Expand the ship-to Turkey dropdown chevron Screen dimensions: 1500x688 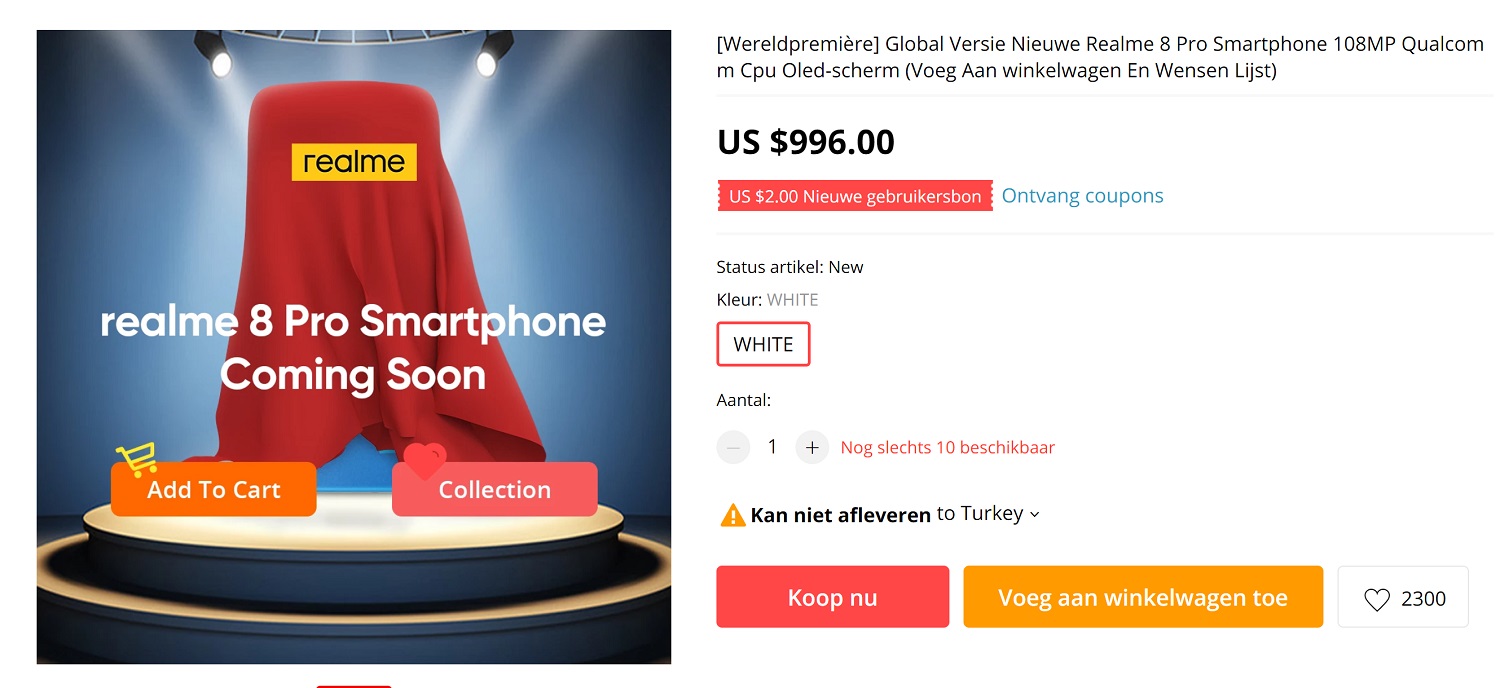point(1034,514)
